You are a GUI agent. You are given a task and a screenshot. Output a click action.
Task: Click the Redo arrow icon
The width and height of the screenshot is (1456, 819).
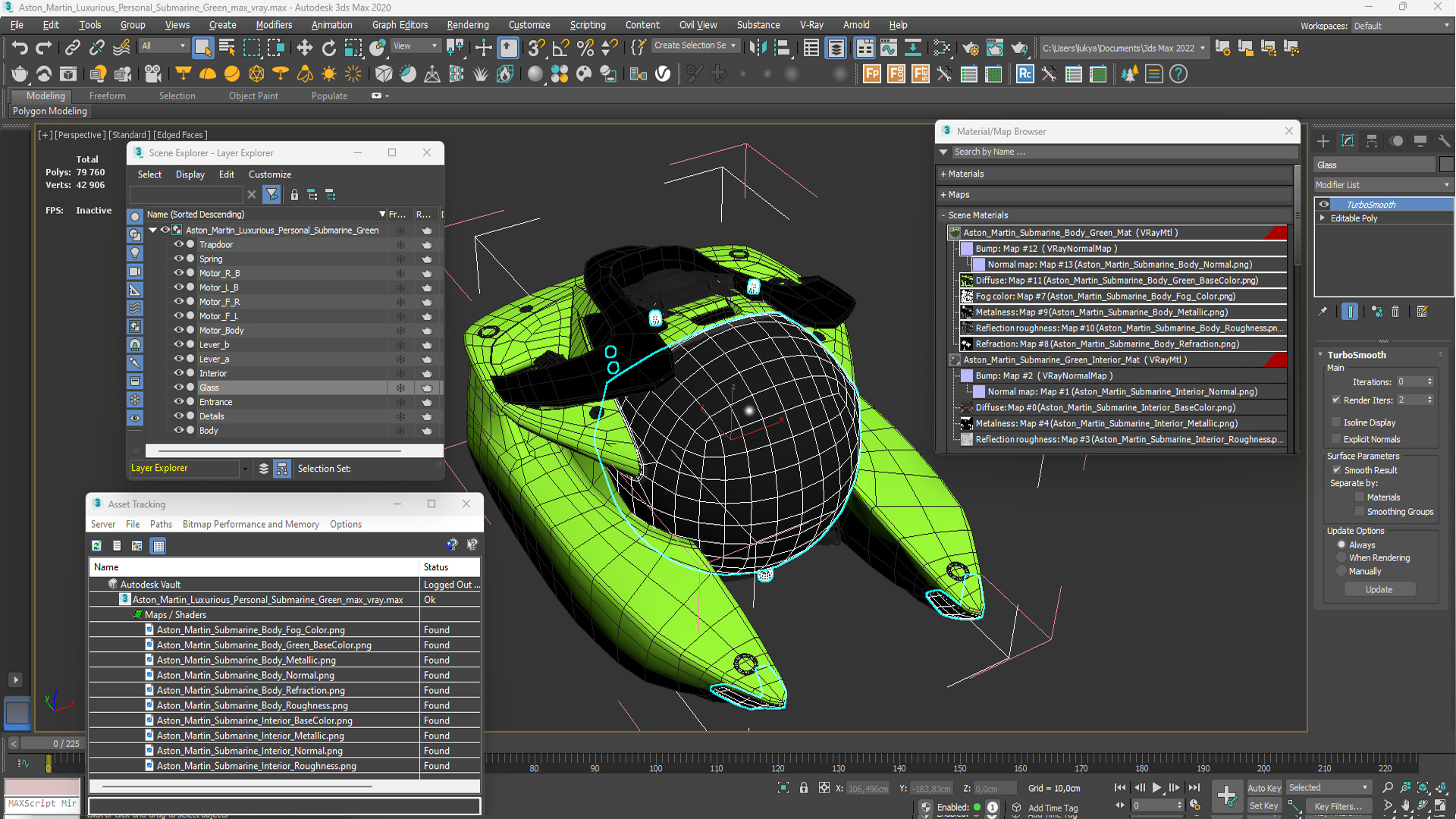point(44,48)
